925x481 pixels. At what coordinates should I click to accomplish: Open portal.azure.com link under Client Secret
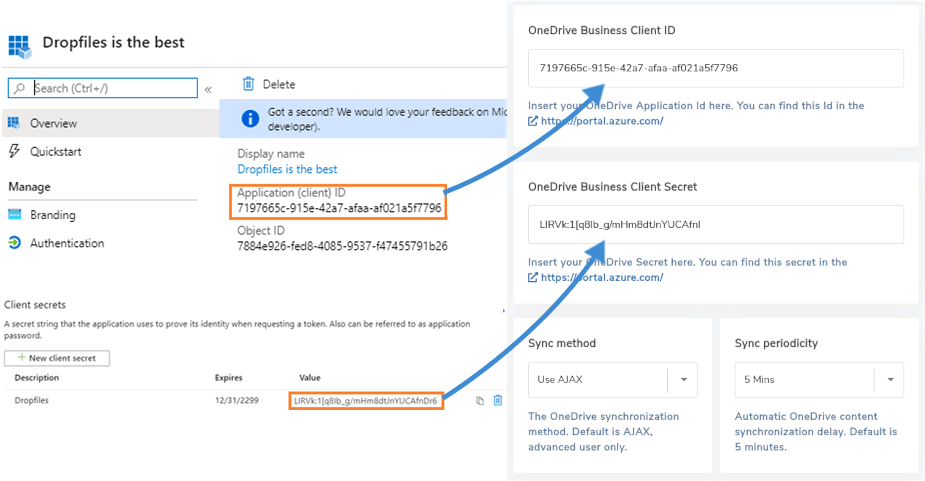point(601,277)
